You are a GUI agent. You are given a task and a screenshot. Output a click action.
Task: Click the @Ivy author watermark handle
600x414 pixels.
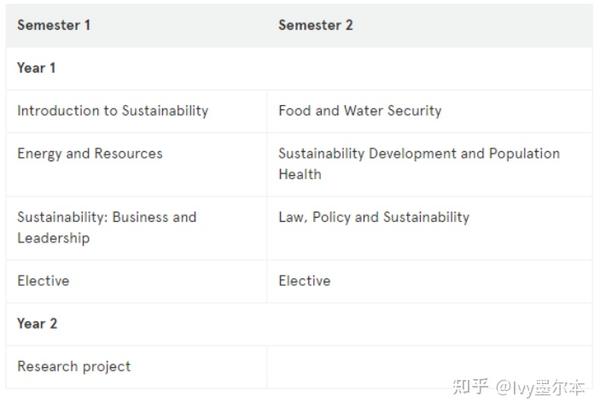(x=540, y=388)
